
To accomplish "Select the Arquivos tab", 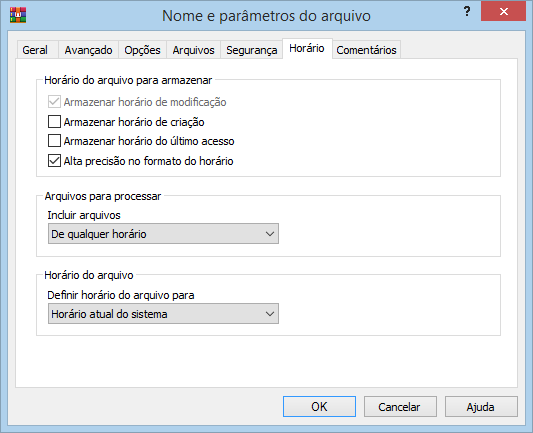I will tap(193, 50).
